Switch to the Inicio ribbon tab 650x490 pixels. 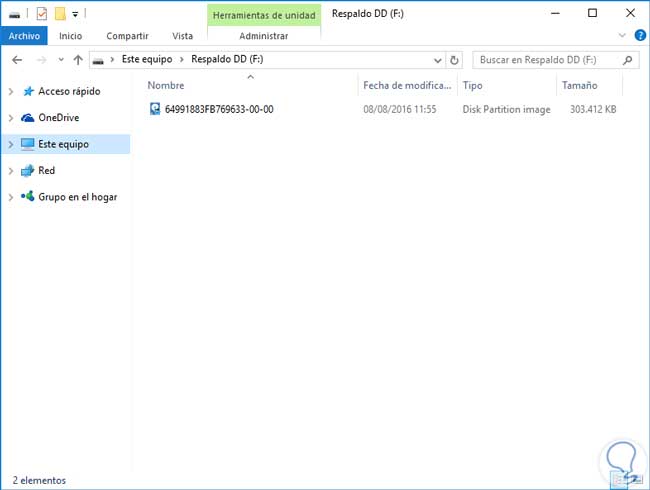click(x=70, y=36)
